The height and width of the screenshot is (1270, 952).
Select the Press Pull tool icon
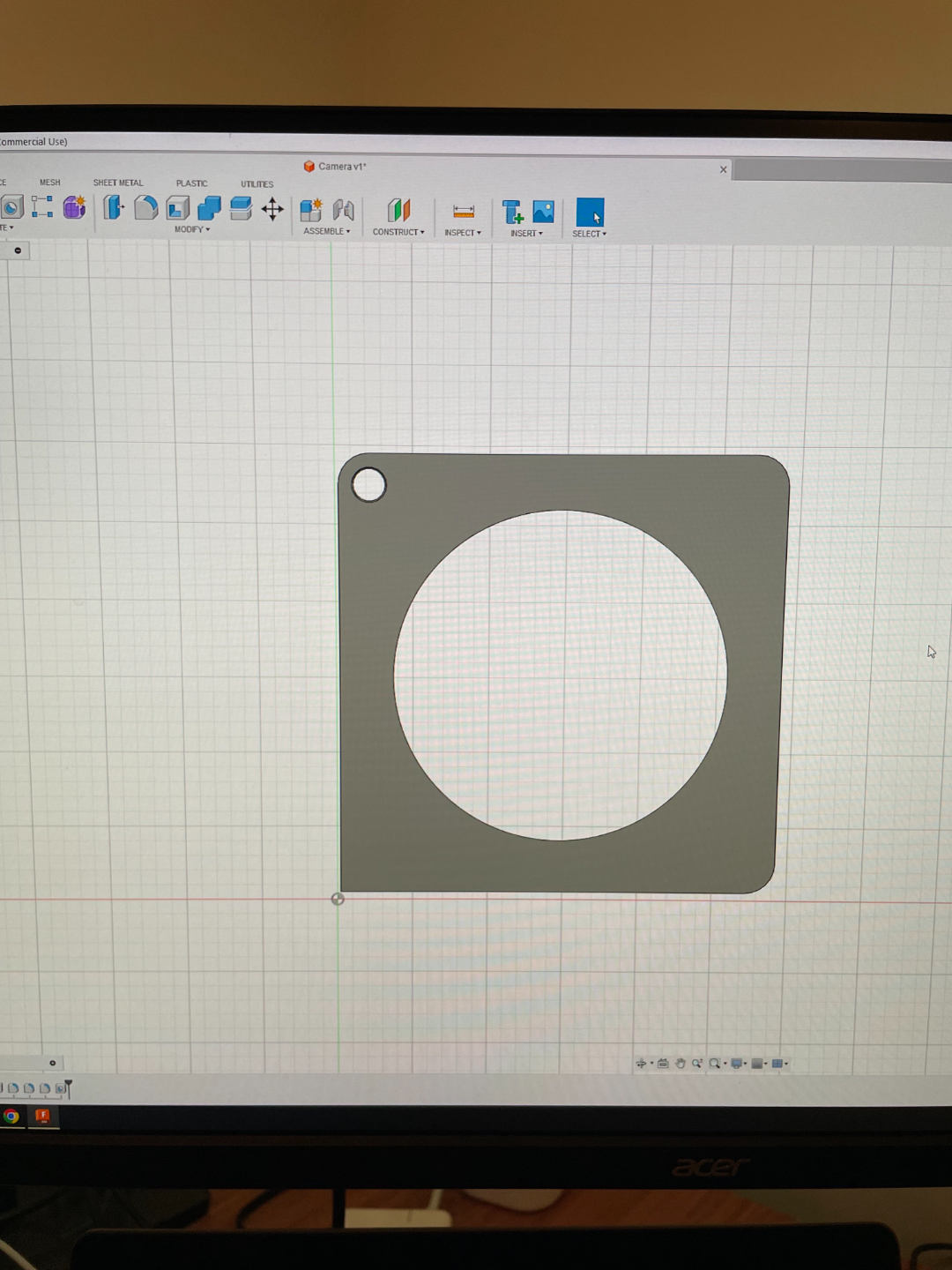point(113,207)
